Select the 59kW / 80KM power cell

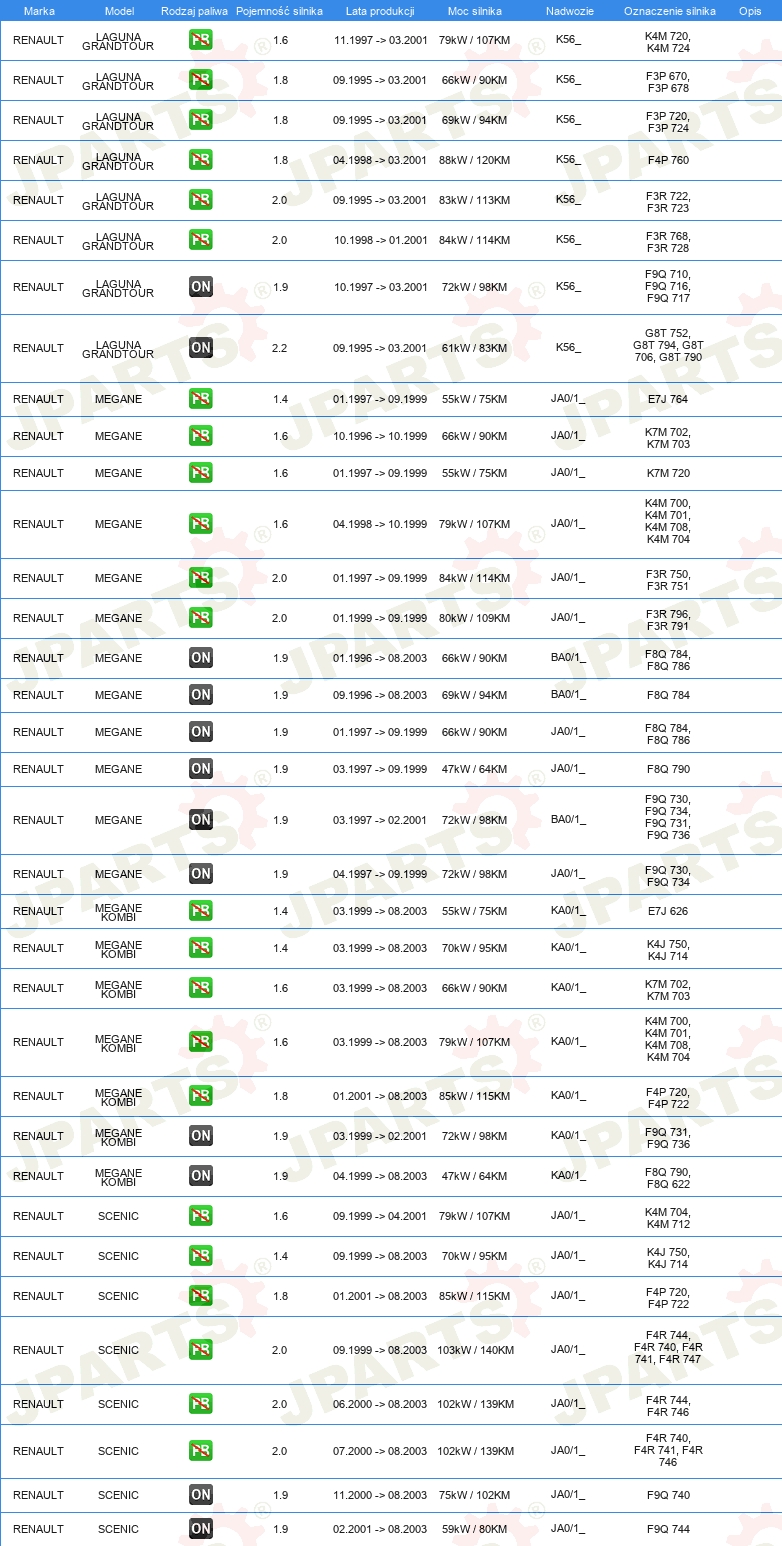[474, 1529]
